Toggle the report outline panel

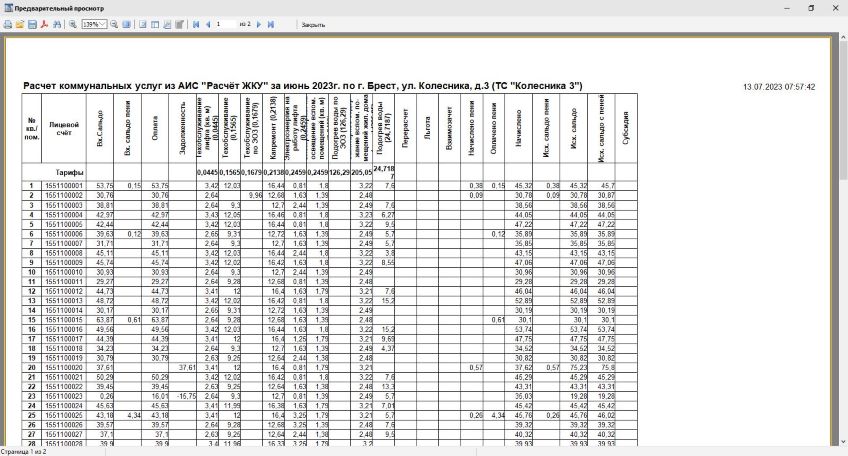click(x=143, y=23)
